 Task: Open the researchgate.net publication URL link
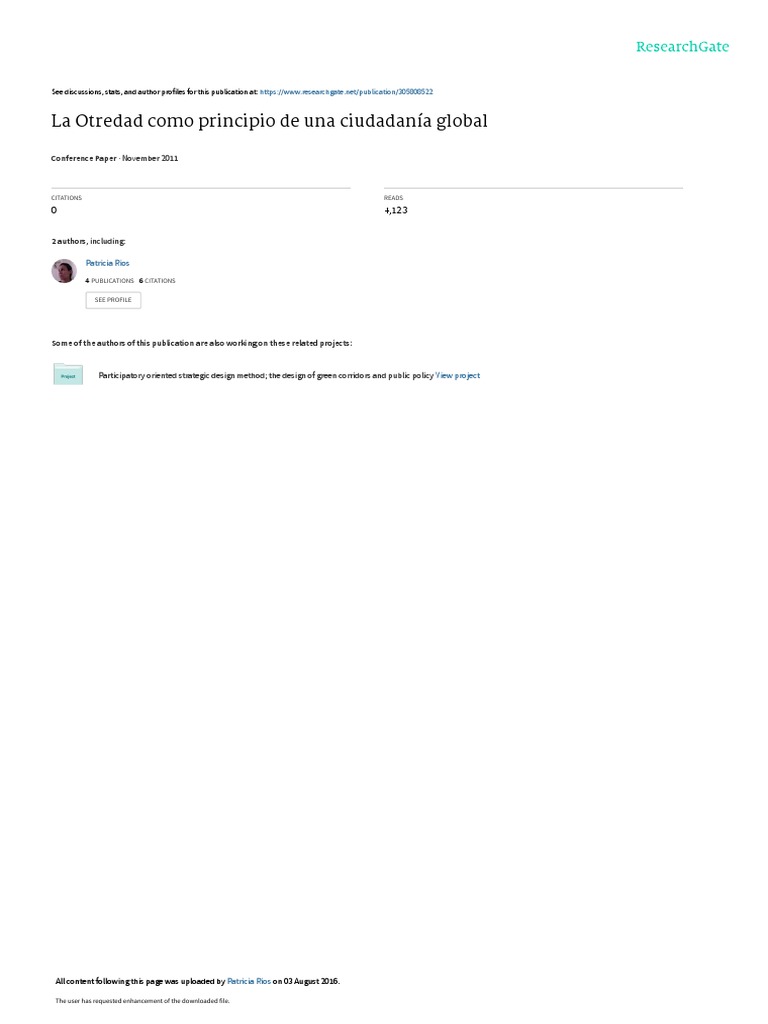click(x=346, y=92)
